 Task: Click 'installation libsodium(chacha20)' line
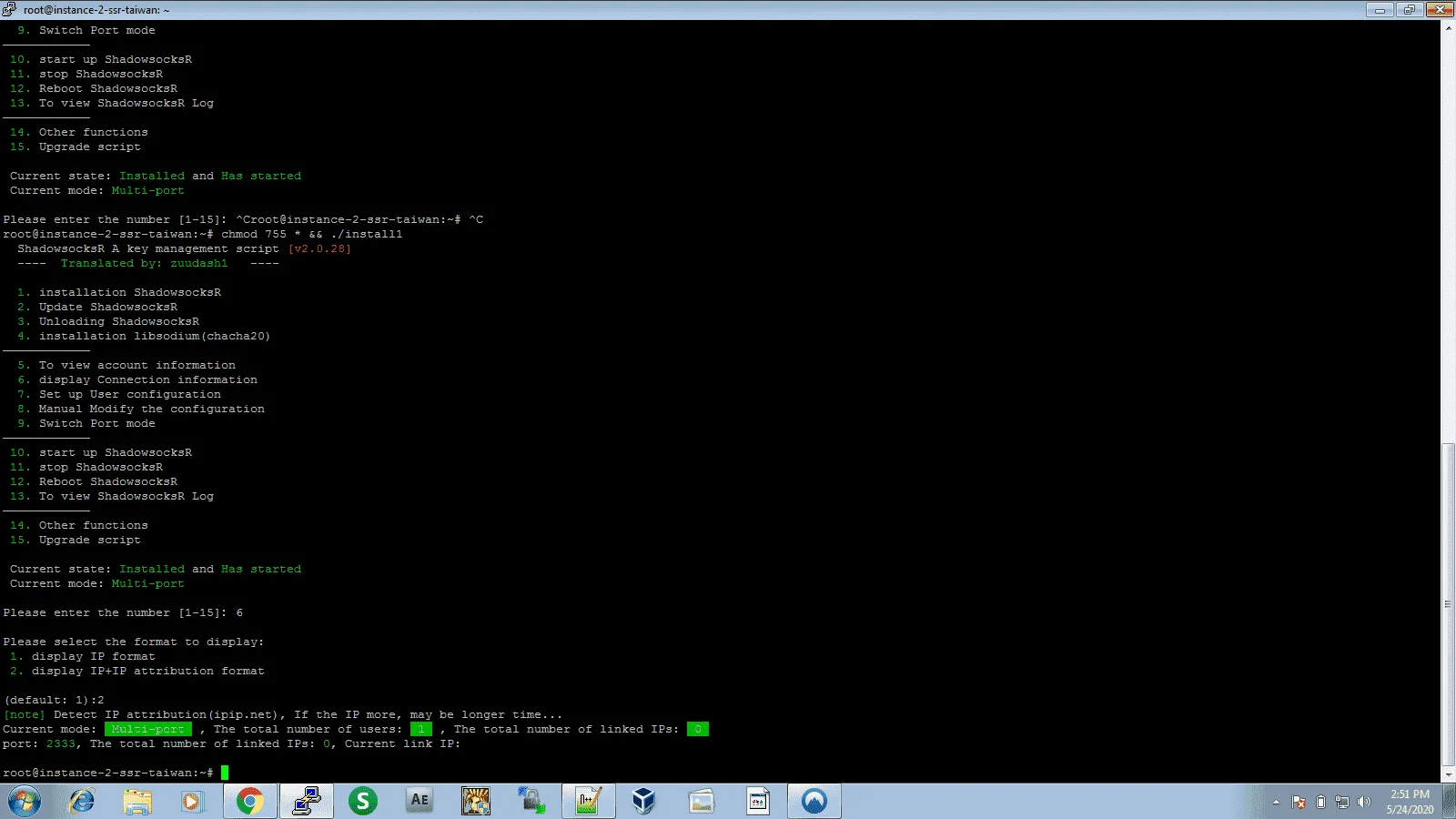pos(155,336)
